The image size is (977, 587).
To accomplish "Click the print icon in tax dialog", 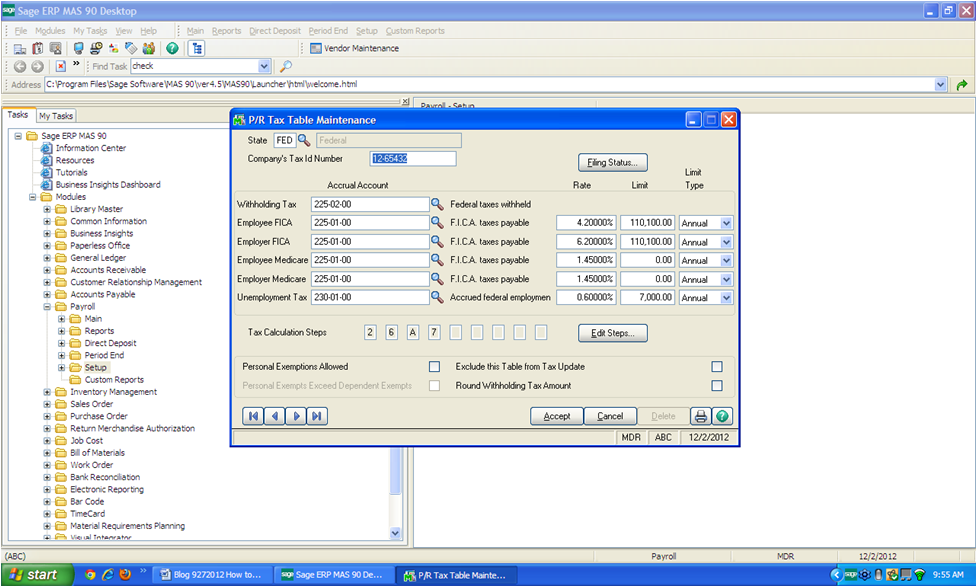I will point(701,416).
